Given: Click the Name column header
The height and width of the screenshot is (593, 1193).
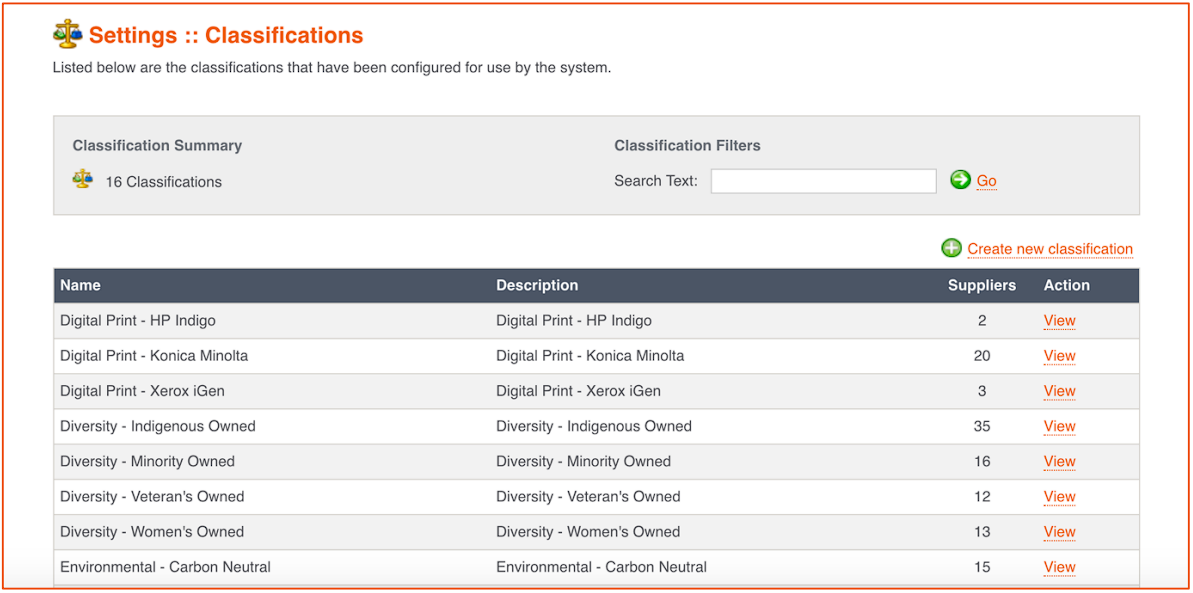Looking at the screenshot, I should pyautogui.click(x=80, y=285).
